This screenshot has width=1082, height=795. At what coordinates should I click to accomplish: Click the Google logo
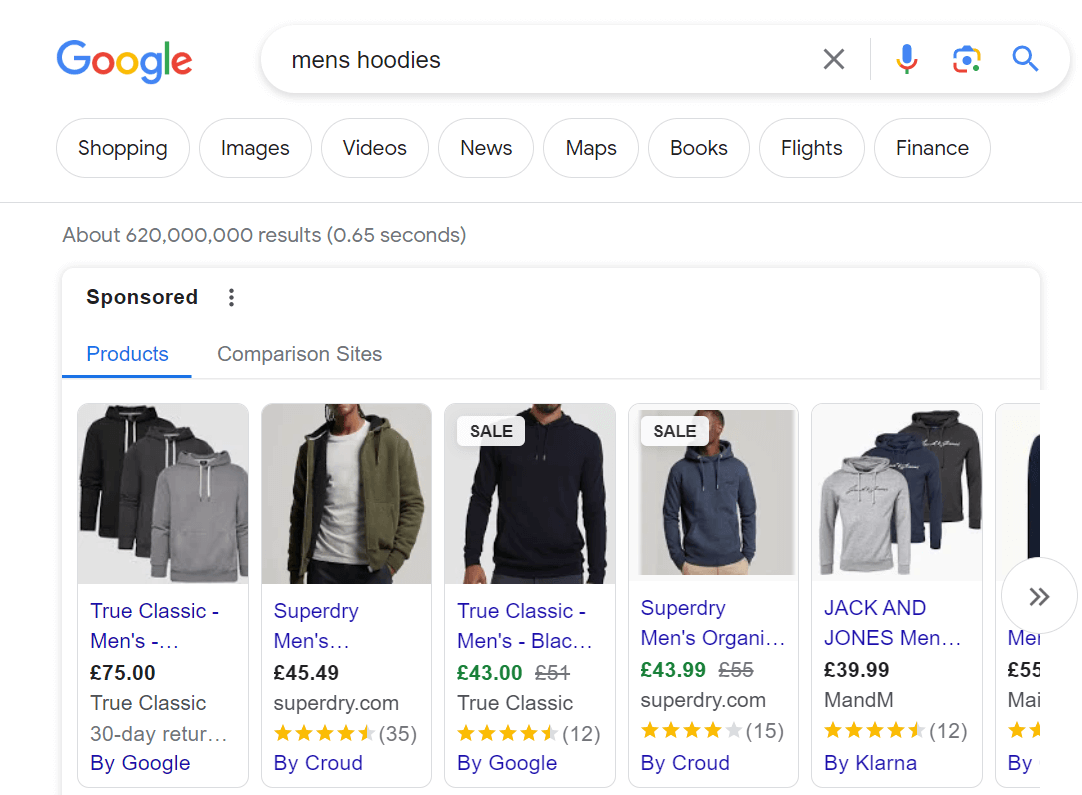[x=124, y=61]
